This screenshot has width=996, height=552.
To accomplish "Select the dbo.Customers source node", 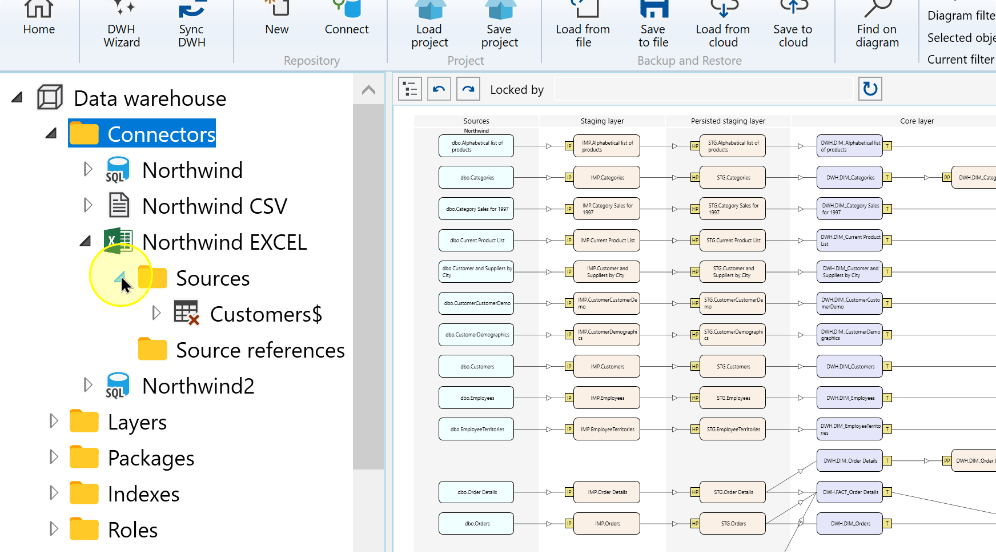I will tap(476, 366).
